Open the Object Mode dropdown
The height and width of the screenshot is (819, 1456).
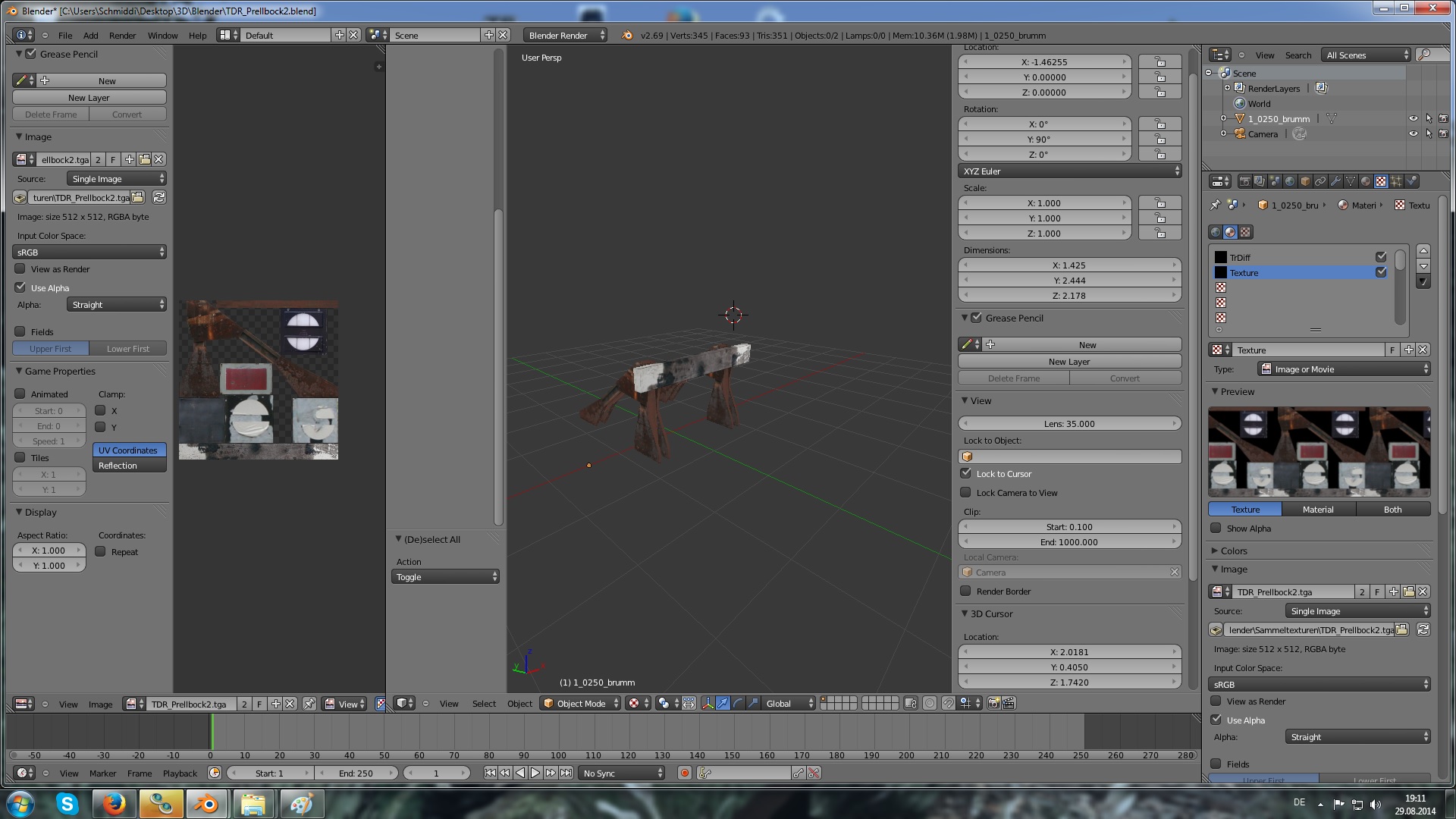click(580, 704)
